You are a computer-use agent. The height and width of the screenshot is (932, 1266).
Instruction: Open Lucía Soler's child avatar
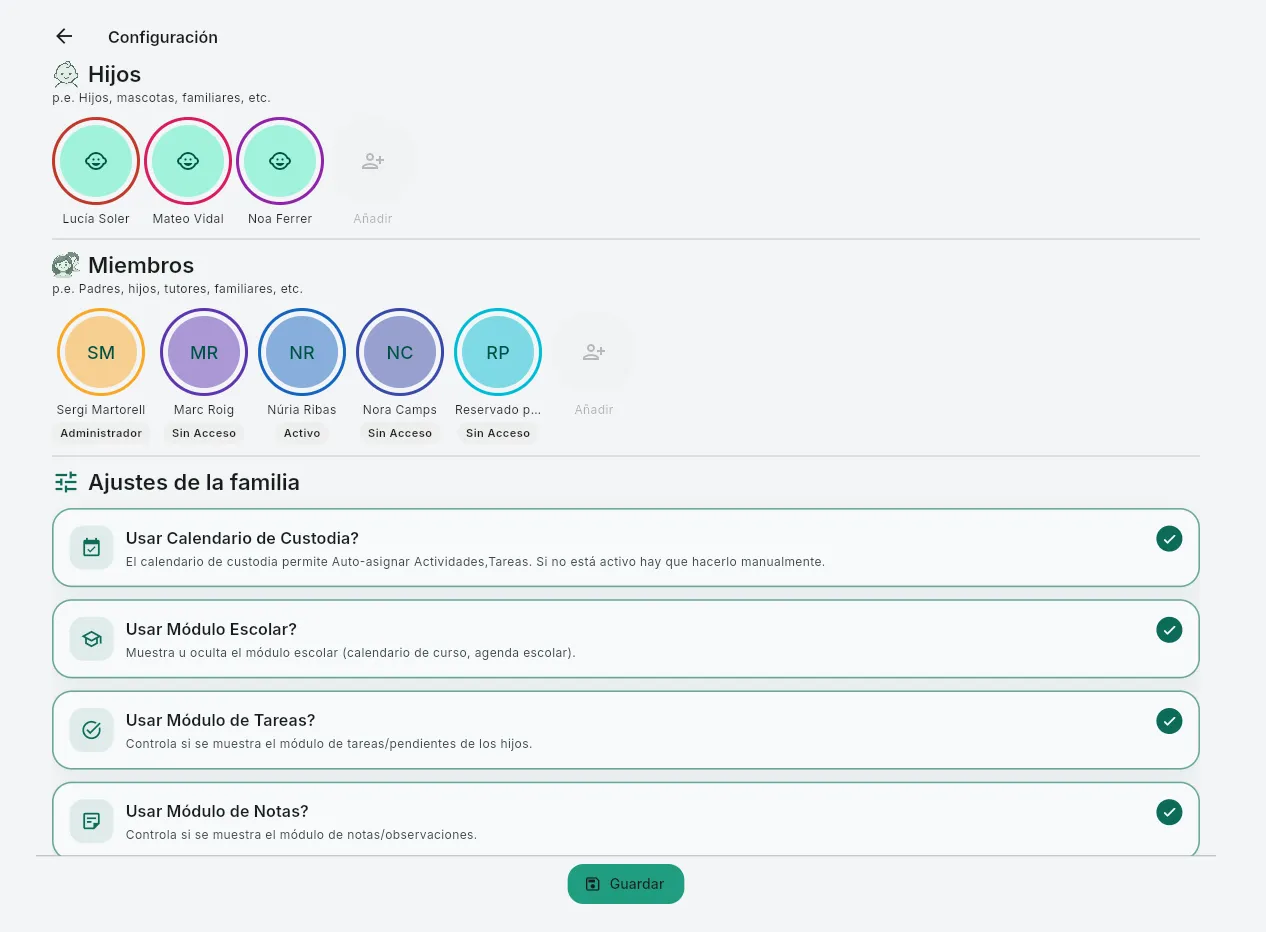(x=96, y=161)
